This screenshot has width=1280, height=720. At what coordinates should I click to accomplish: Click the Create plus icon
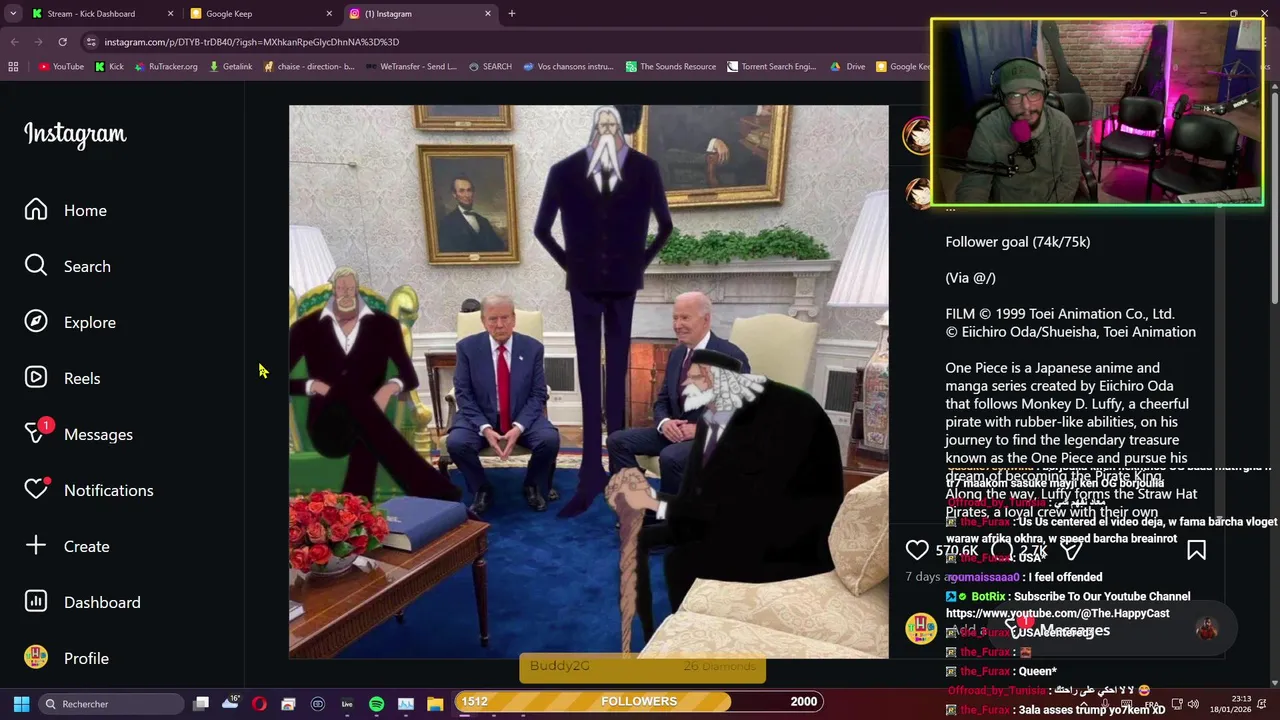(36, 546)
